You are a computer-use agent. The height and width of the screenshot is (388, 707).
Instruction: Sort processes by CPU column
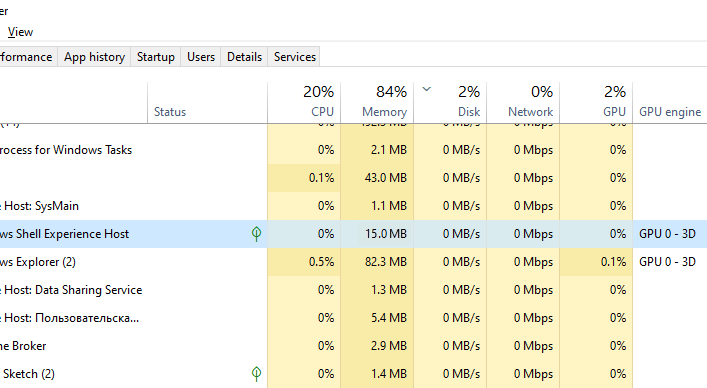click(x=304, y=103)
